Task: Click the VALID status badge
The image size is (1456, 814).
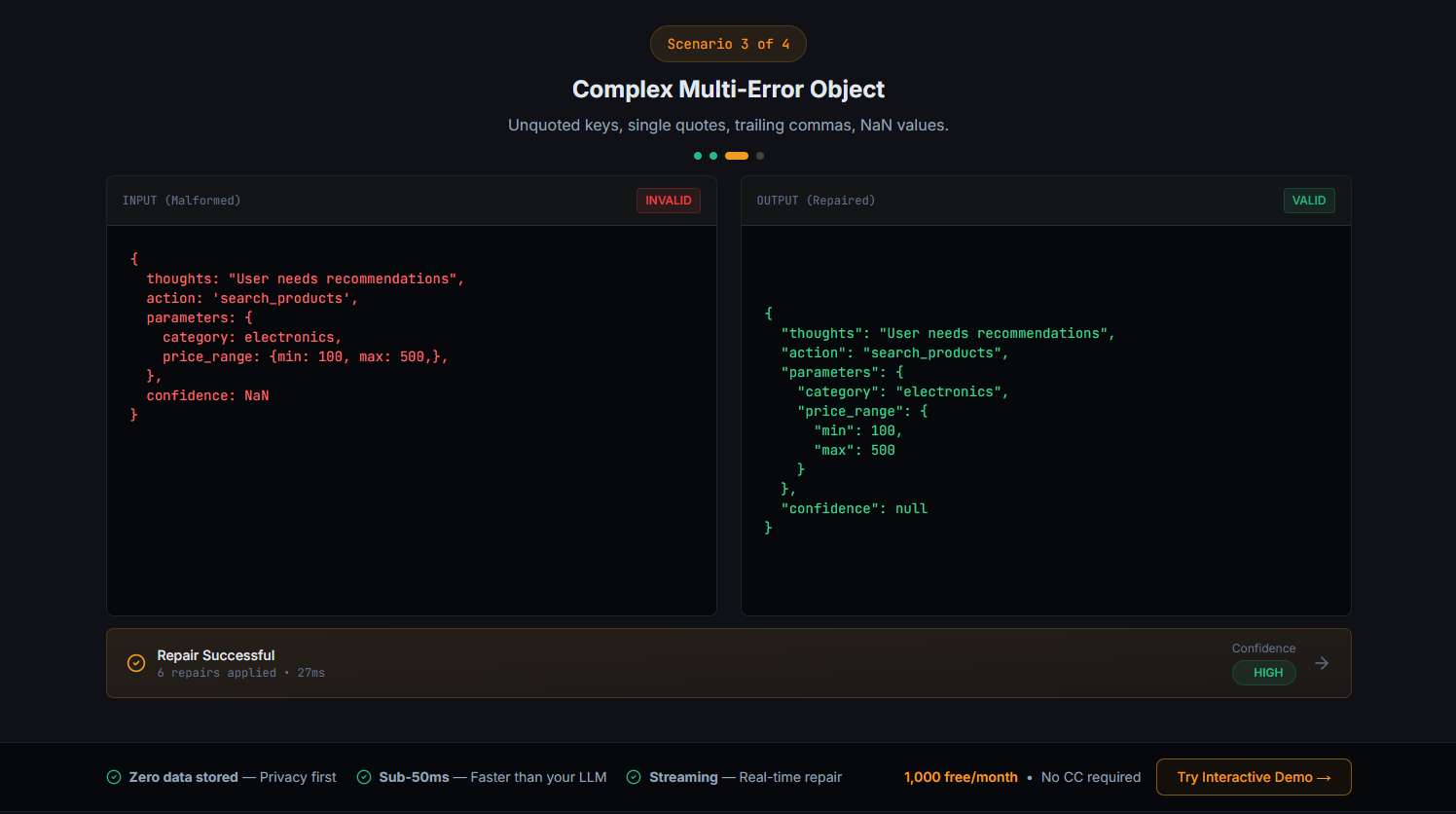Action: tap(1309, 201)
